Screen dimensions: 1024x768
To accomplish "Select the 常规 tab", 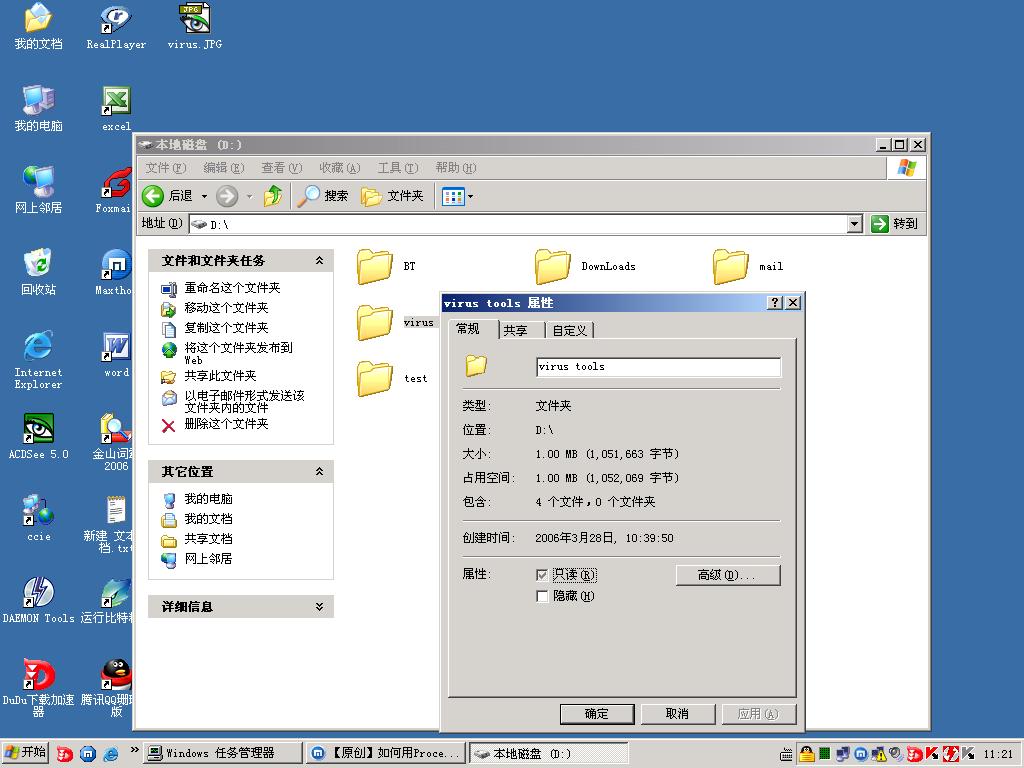I will pyautogui.click(x=468, y=328).
